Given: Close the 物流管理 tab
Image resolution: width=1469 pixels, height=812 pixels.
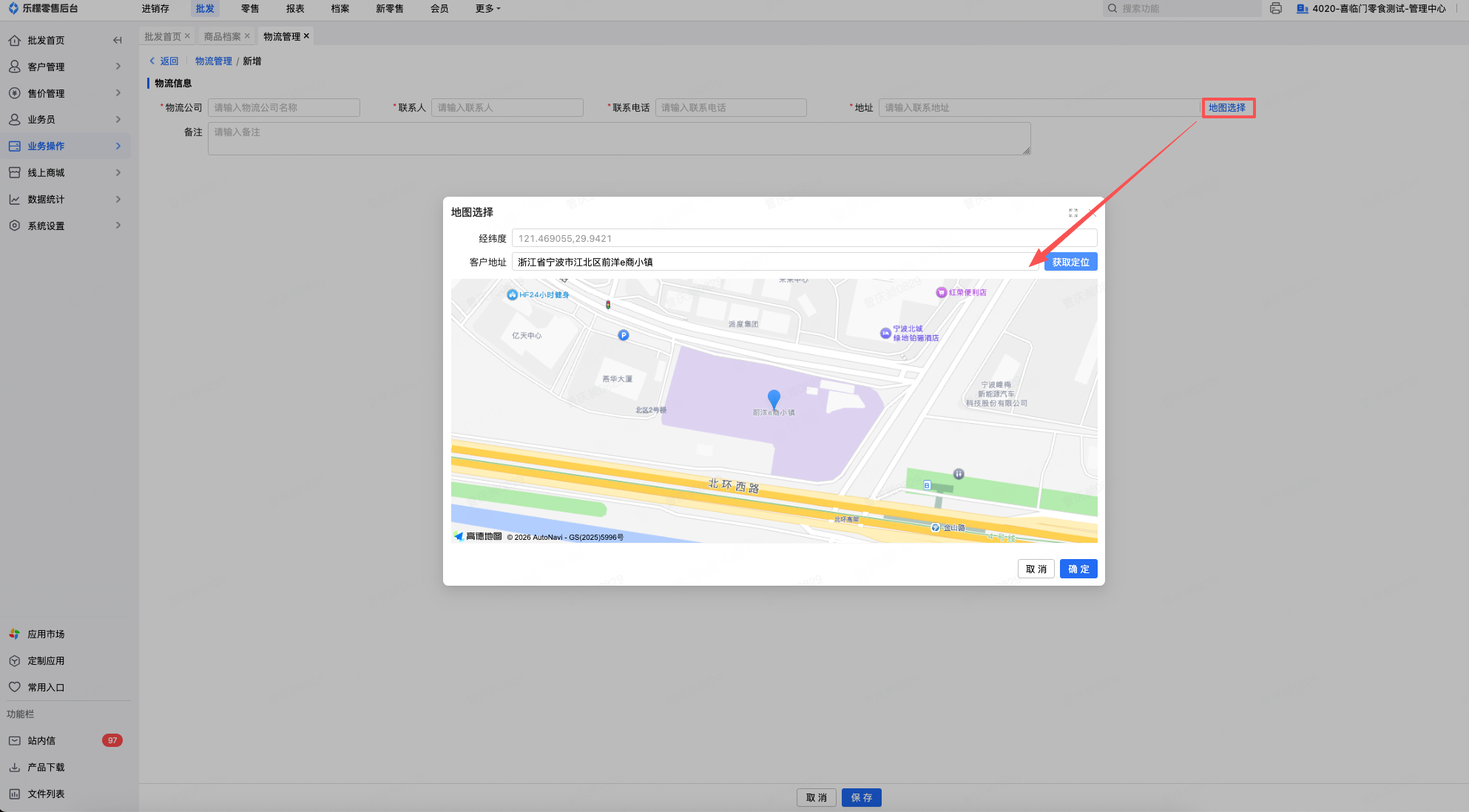Looking at the screenshot, I should point(306,35).
